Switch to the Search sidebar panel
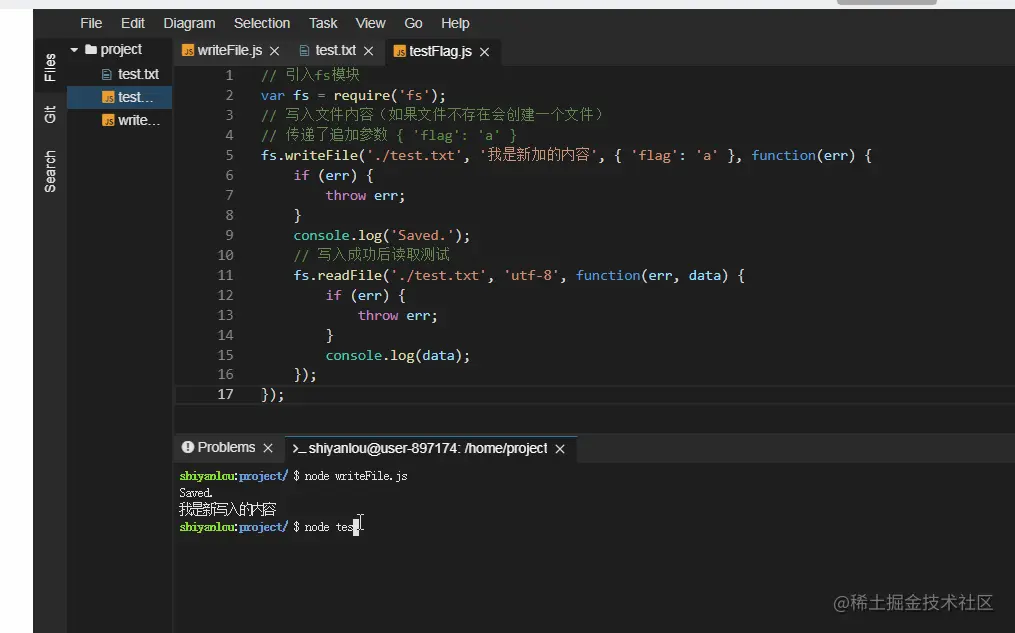The width and height of the screenshot is (1015, 633). click(x=50, y=172)
